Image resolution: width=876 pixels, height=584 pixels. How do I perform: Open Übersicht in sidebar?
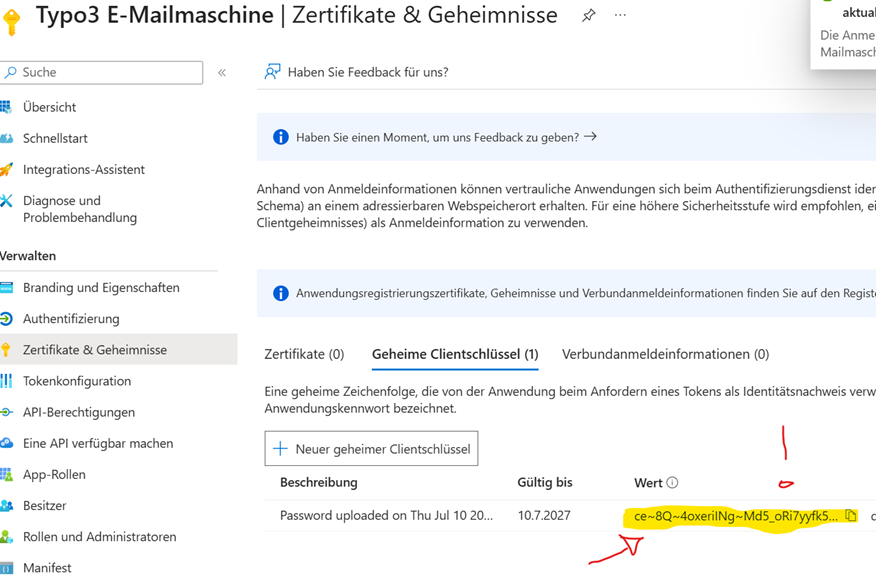click(49, 107)
